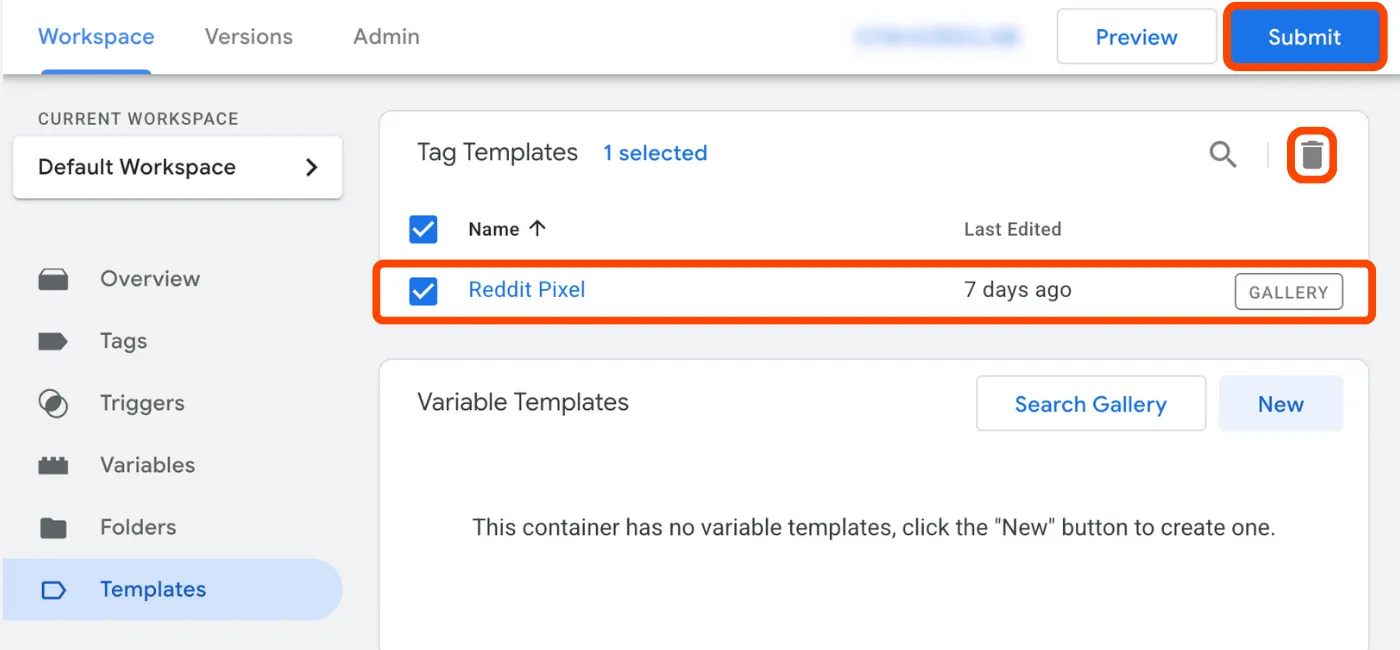
Task: Click the Templates sidebar icon
Action: coord(53,590)
